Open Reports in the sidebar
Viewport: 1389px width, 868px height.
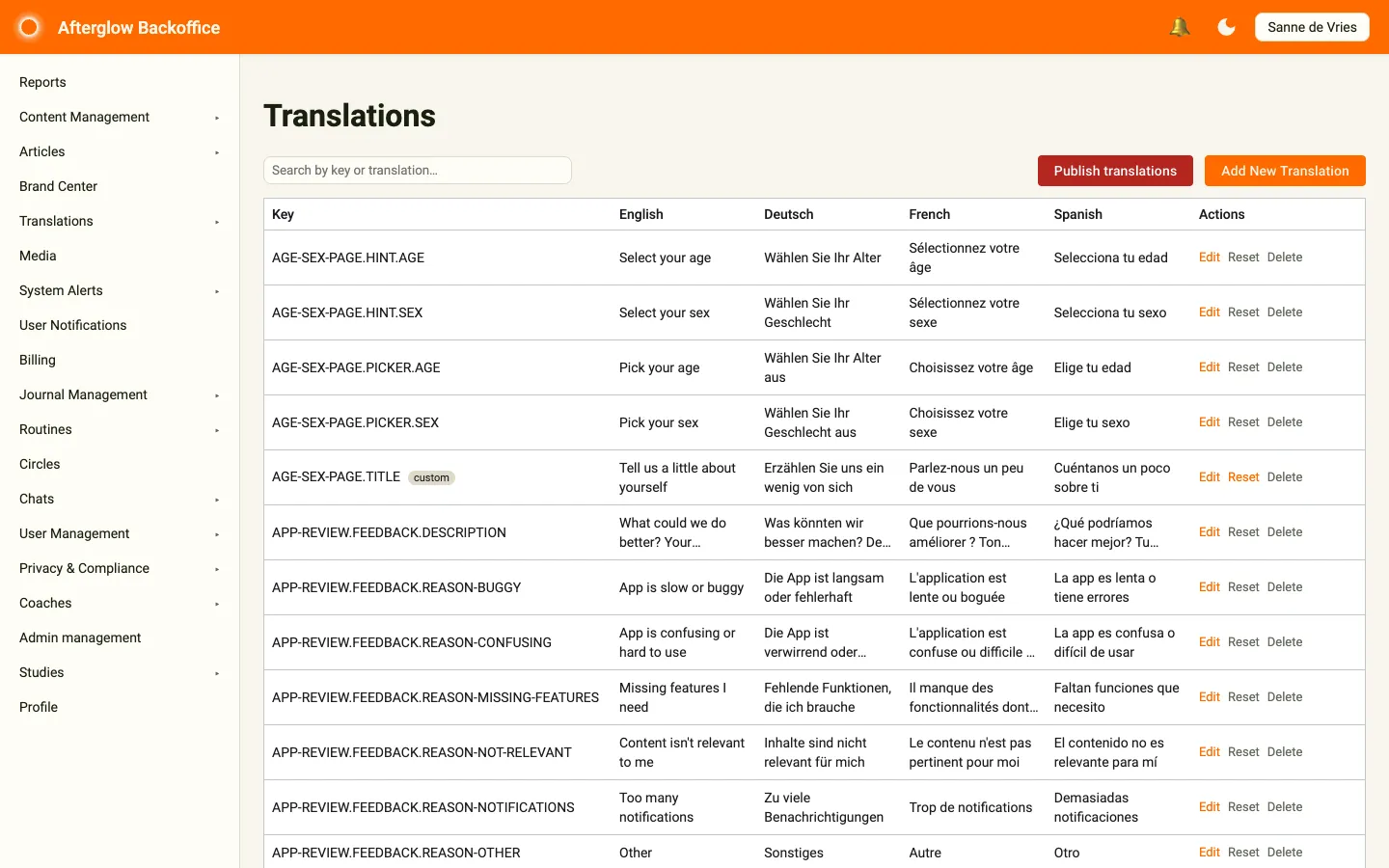tap(42, 82)
